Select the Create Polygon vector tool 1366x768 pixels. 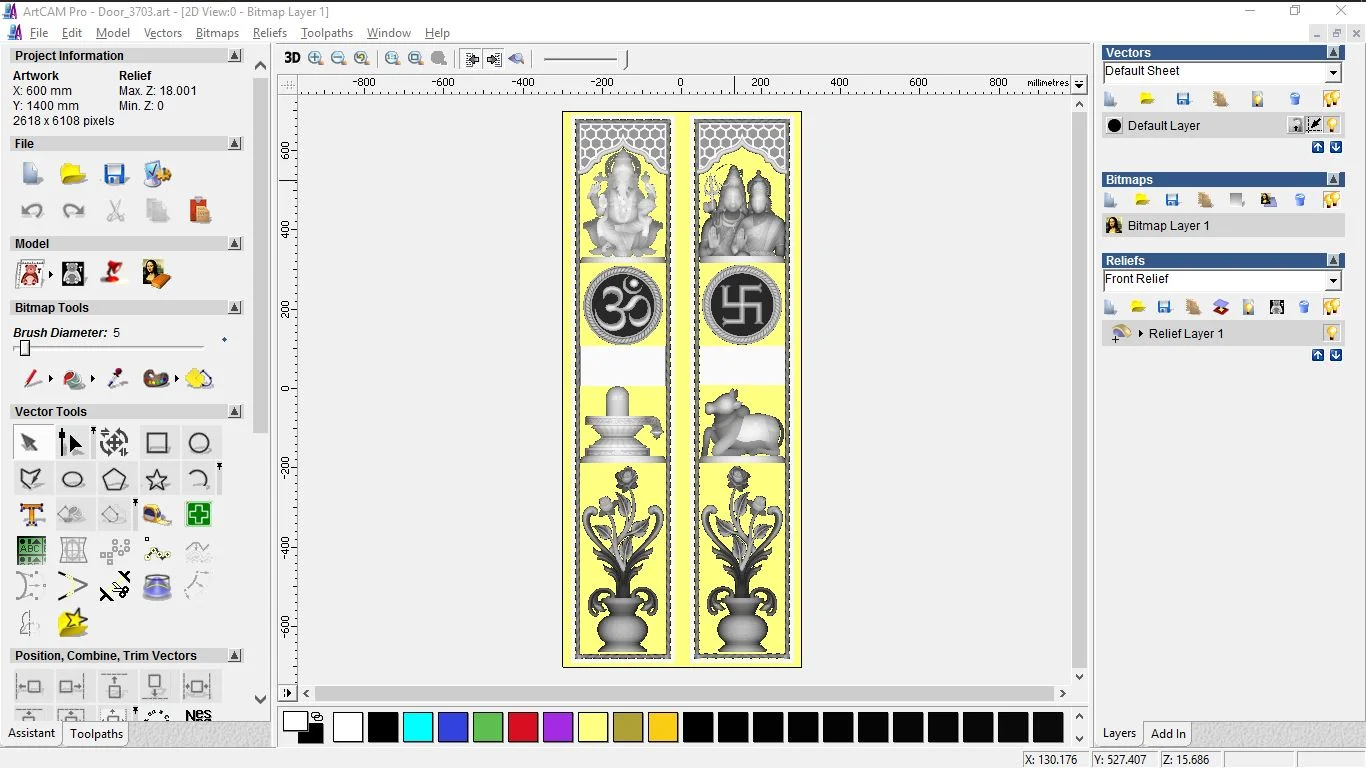[115, 479]
